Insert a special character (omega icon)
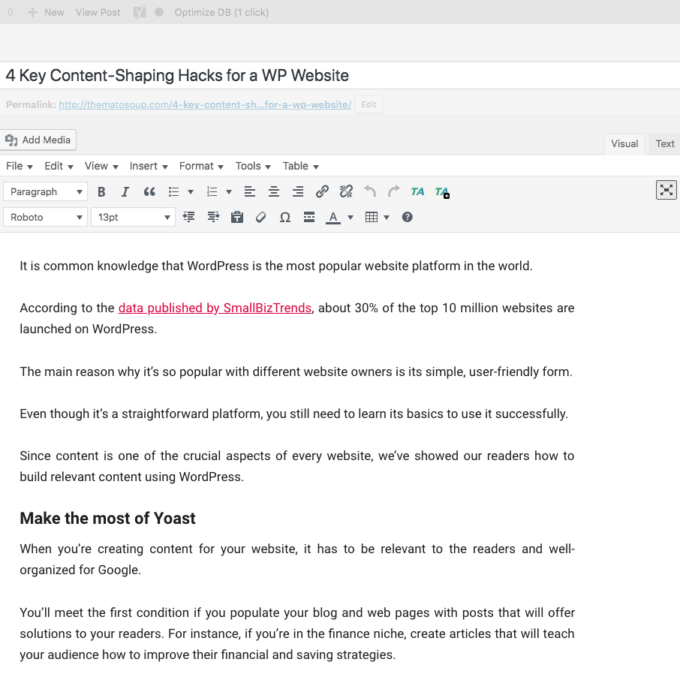The height and width of the screenshot is (680, 680). pyautogui.click(x=285, y=217)
